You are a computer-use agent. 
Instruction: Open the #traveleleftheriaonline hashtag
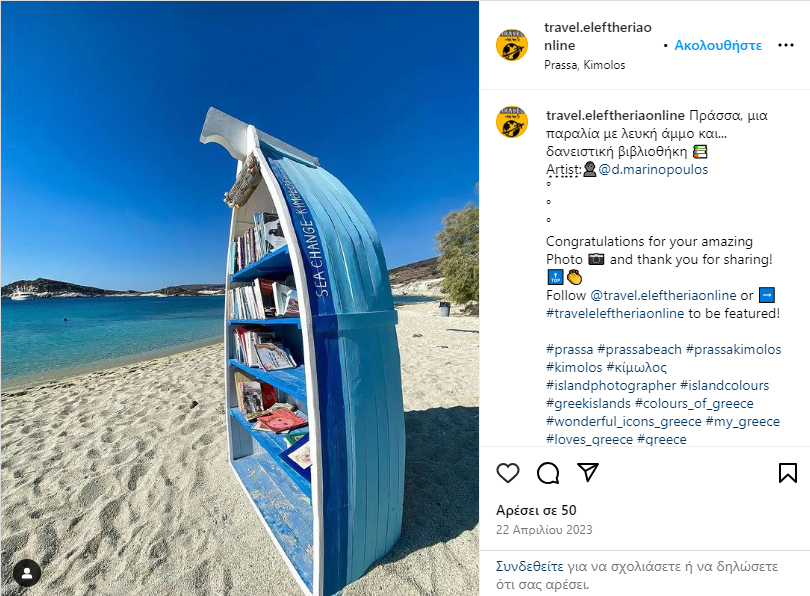click(x=615, y=313)
